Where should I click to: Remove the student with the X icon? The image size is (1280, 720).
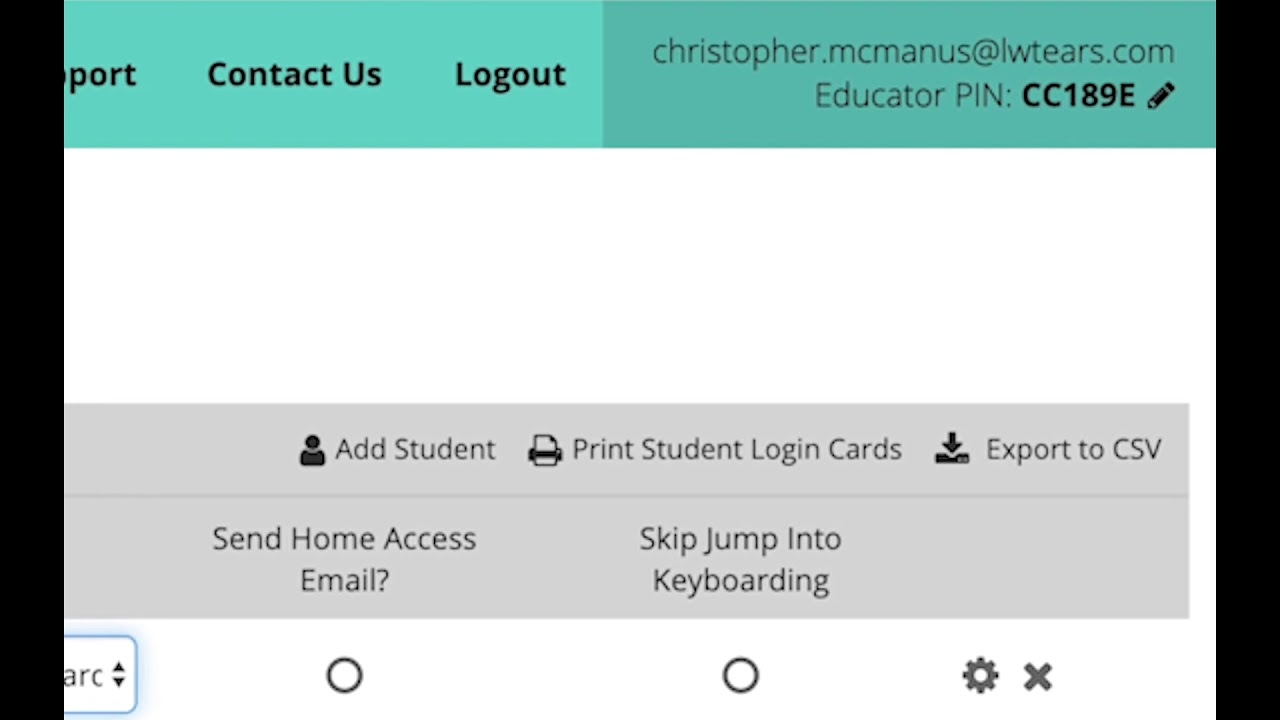[x=1038, y=677]
